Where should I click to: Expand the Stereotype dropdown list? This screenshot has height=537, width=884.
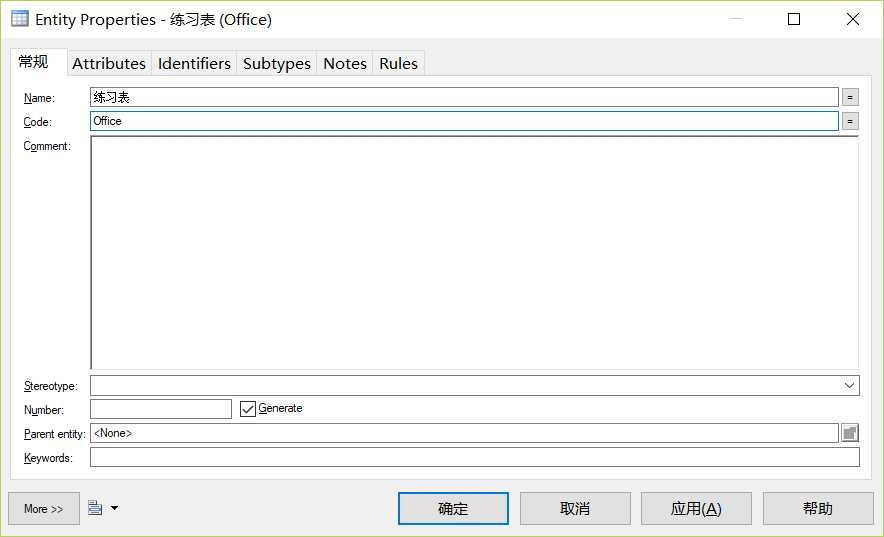850,385
